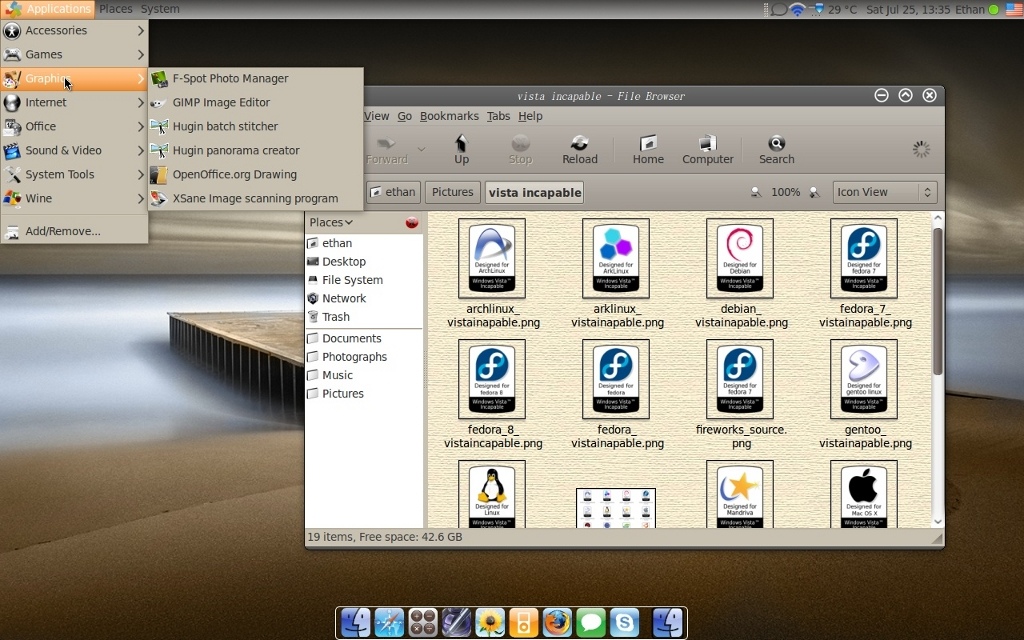Launch Skype from the dock
Image resolution: width=1024 pixels, height=640 pixels.
click(624, 622)
